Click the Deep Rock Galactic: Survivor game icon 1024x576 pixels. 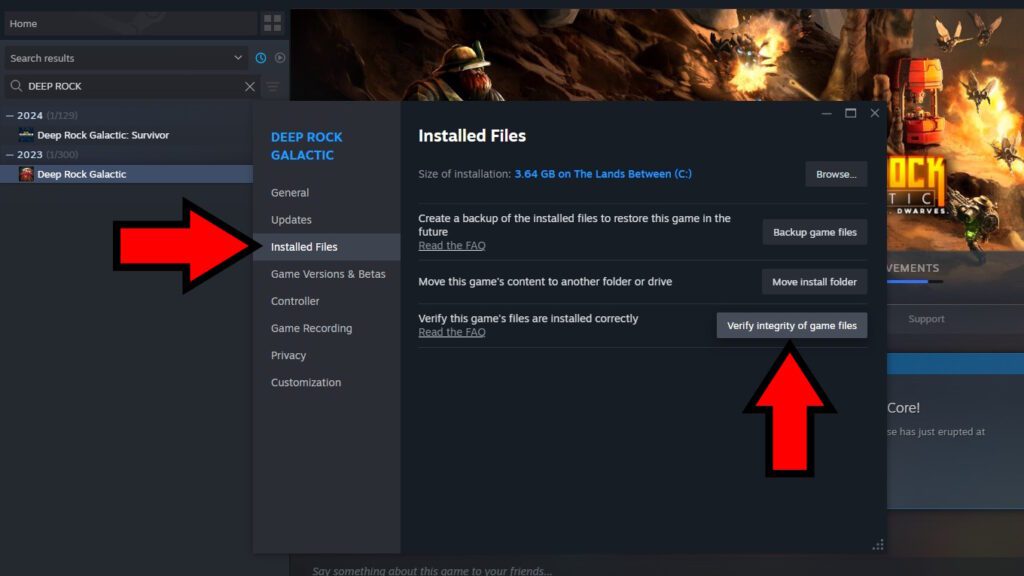point(26,135)
